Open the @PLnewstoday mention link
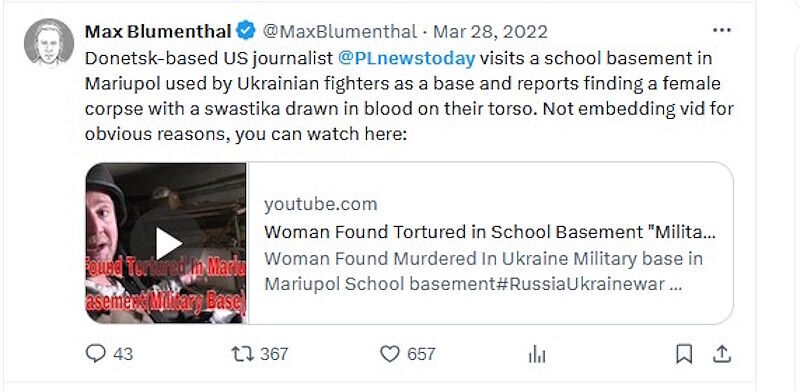 [406, 58]
